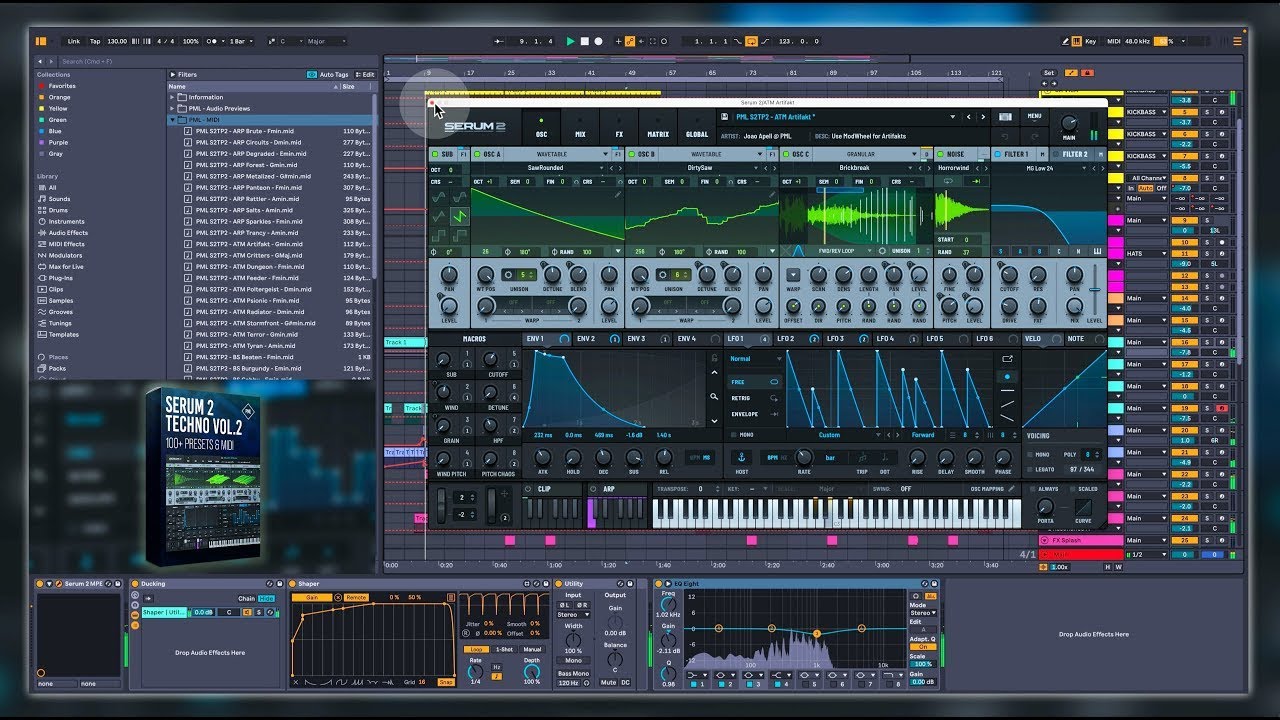Toggle the ARP power button
The image size is (1280, 720).
(x=594, y=489)
